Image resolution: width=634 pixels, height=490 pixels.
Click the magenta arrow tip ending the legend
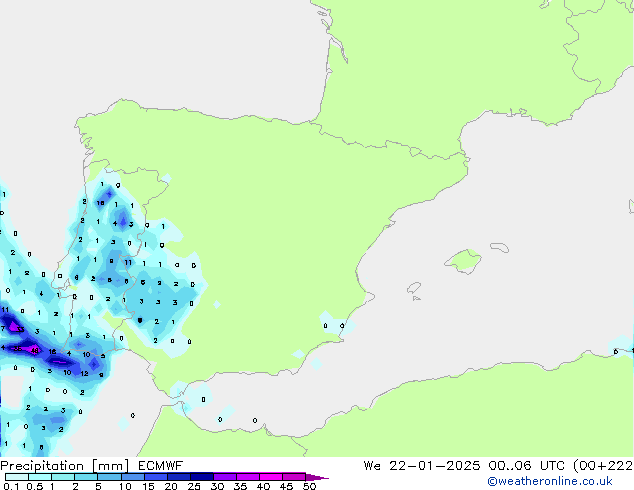323,478
